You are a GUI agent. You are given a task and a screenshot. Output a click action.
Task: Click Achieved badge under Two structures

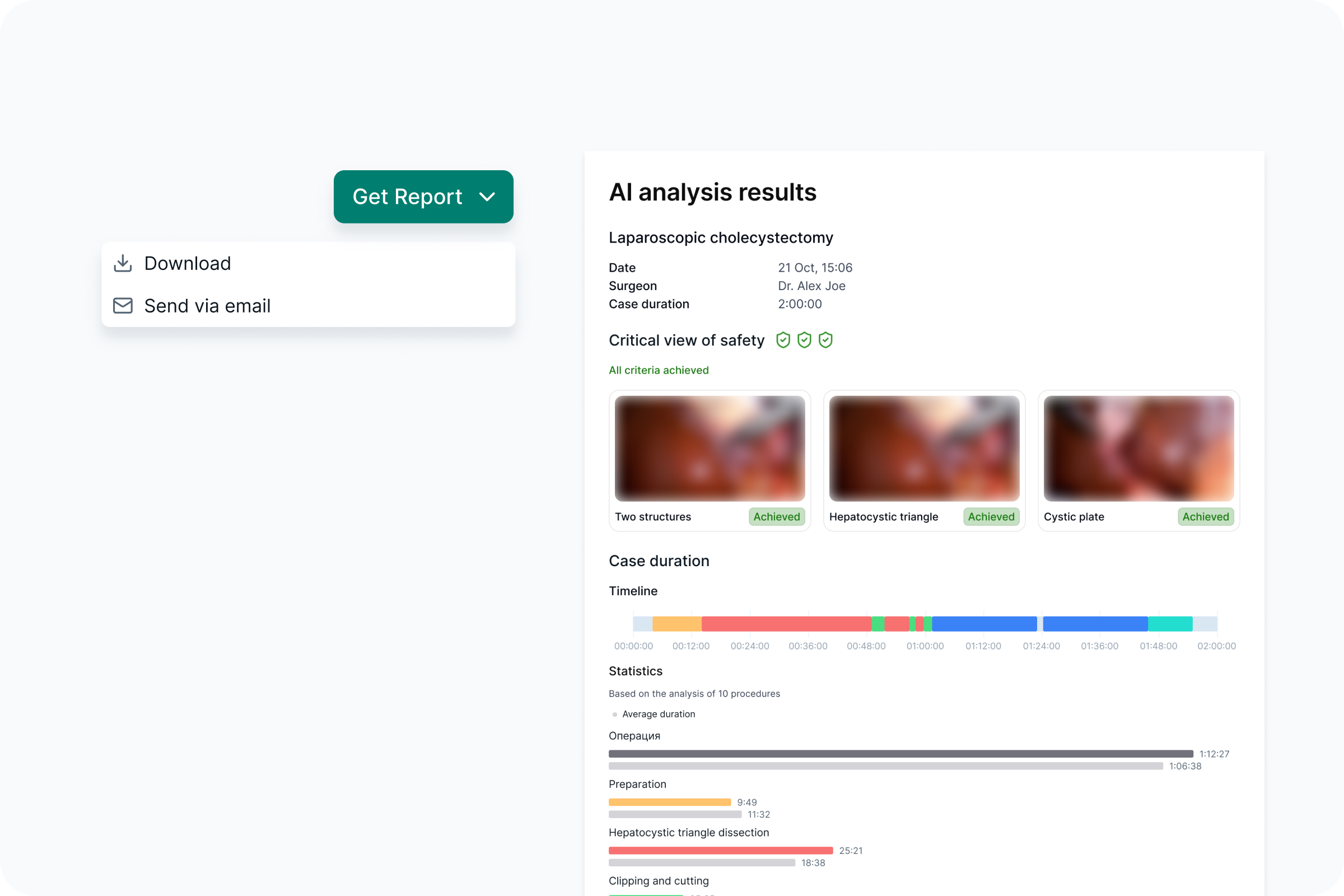[777, 516]
